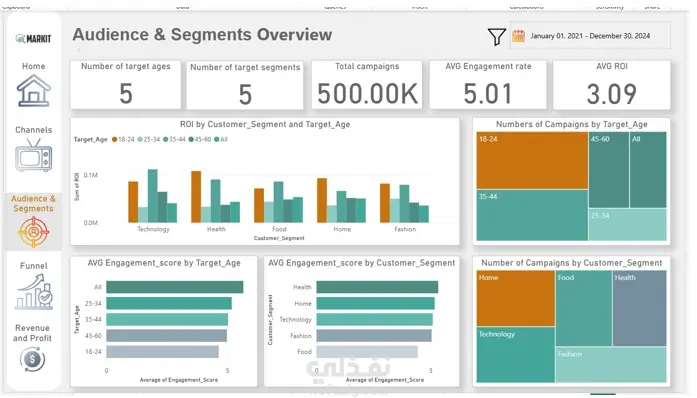Screen dimensions: 697x398
Task: Select the Technology tile in Customer_Segment treemap
Action: [x=516, y=354]
